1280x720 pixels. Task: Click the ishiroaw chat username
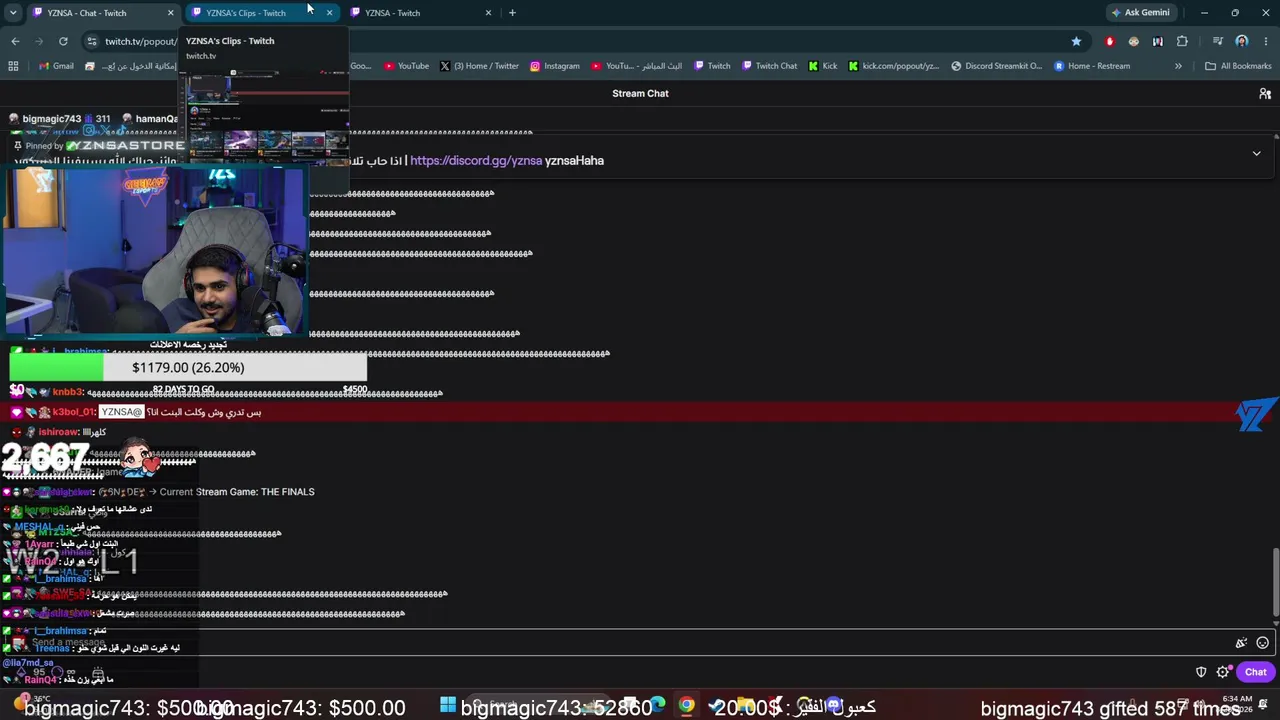tap(60, 432)
